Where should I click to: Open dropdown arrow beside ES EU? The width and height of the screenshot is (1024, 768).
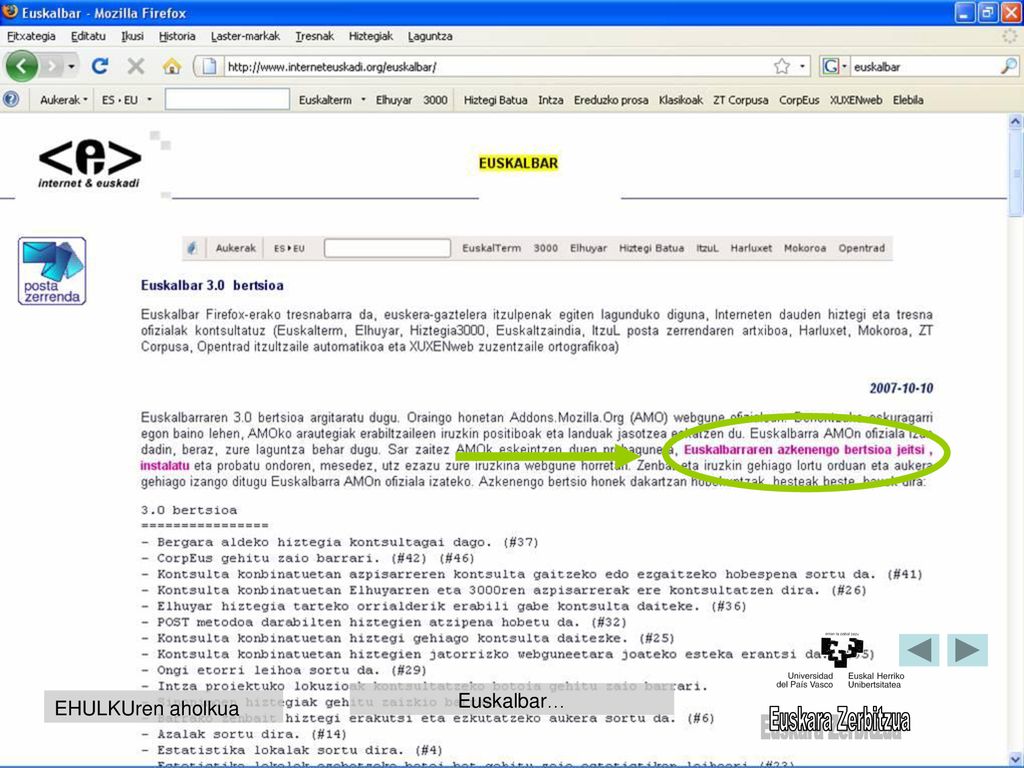click(x=149, y=100)
